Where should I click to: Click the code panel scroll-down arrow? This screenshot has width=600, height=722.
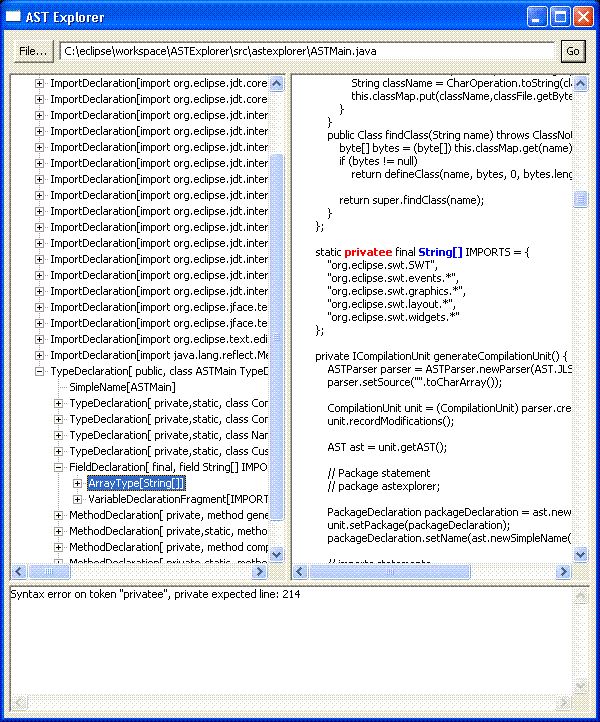[x=581, y=554]
